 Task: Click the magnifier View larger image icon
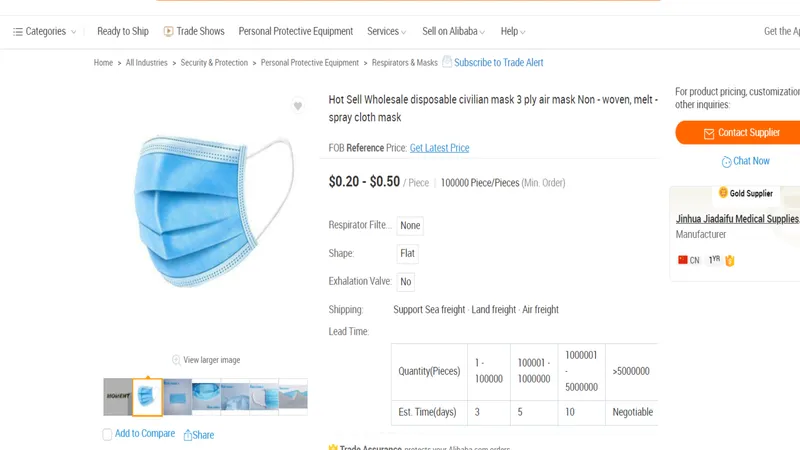point(176,360)
